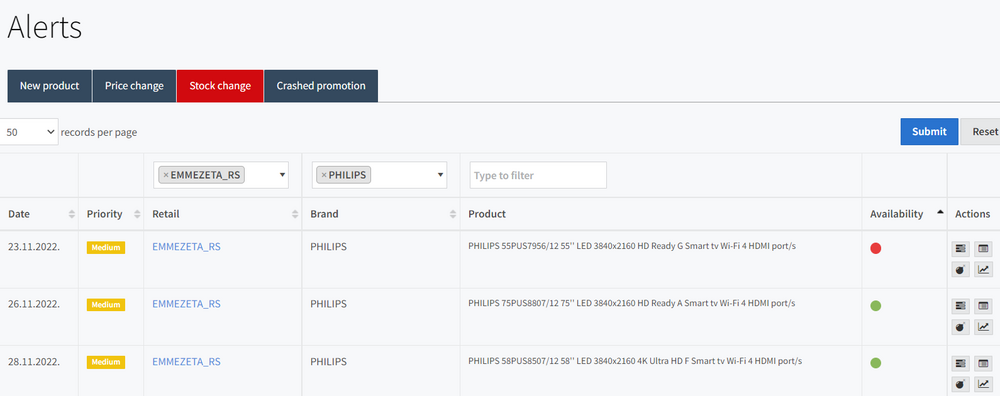Open table view icon for 55PUS7956/12 row
This screenshot has height=396, width=1000.
(x=983, y=249)
